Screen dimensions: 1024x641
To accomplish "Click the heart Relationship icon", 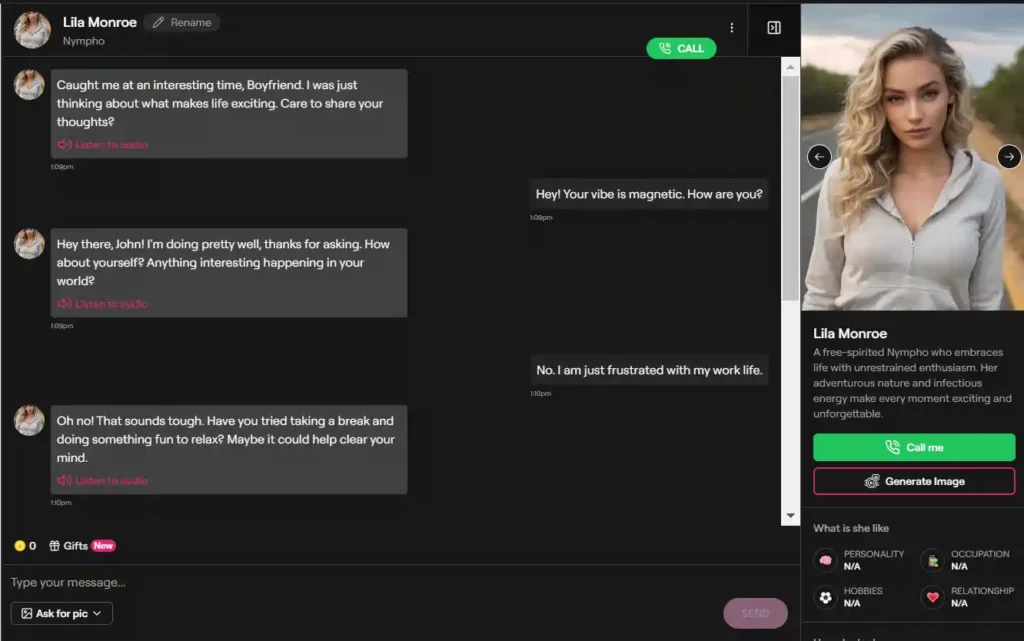I will click(x=932, y=597).
